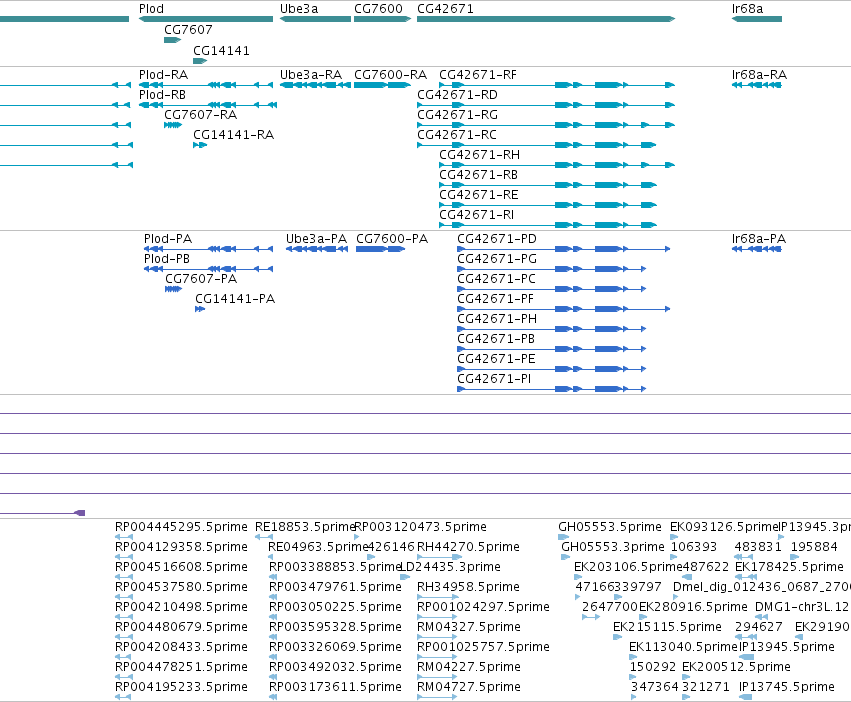Image resolution: width=851 pixels, height=702 pixels.
Task: Select the CG14141 gene label
Action: click(x=221, y=50)
